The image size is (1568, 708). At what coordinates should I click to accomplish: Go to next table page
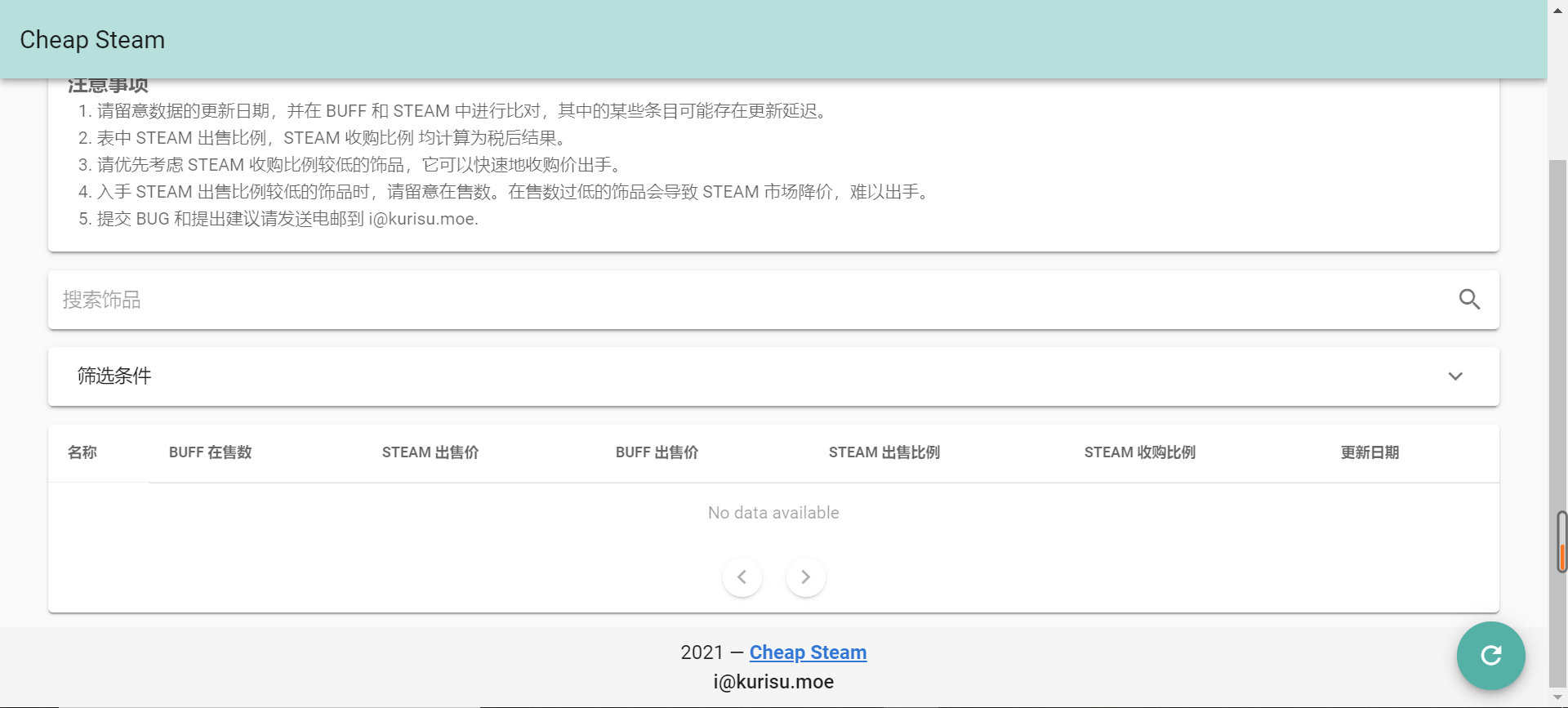coord(806,577)
